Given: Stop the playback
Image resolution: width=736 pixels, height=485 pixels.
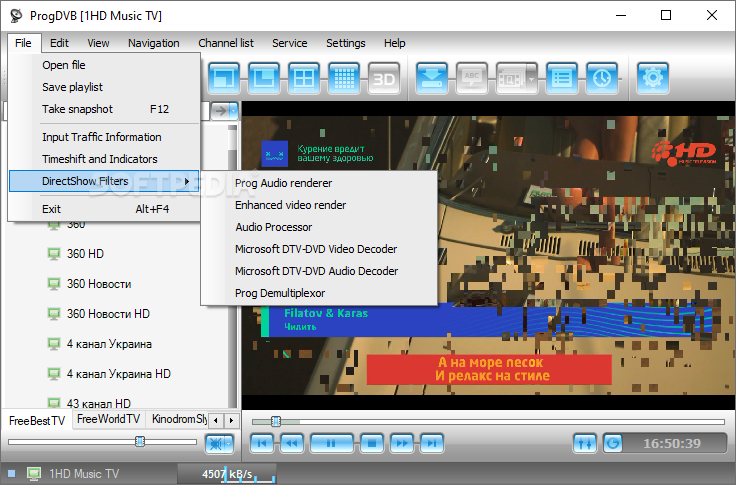Looking at the screenshot, I should [372, 443].
